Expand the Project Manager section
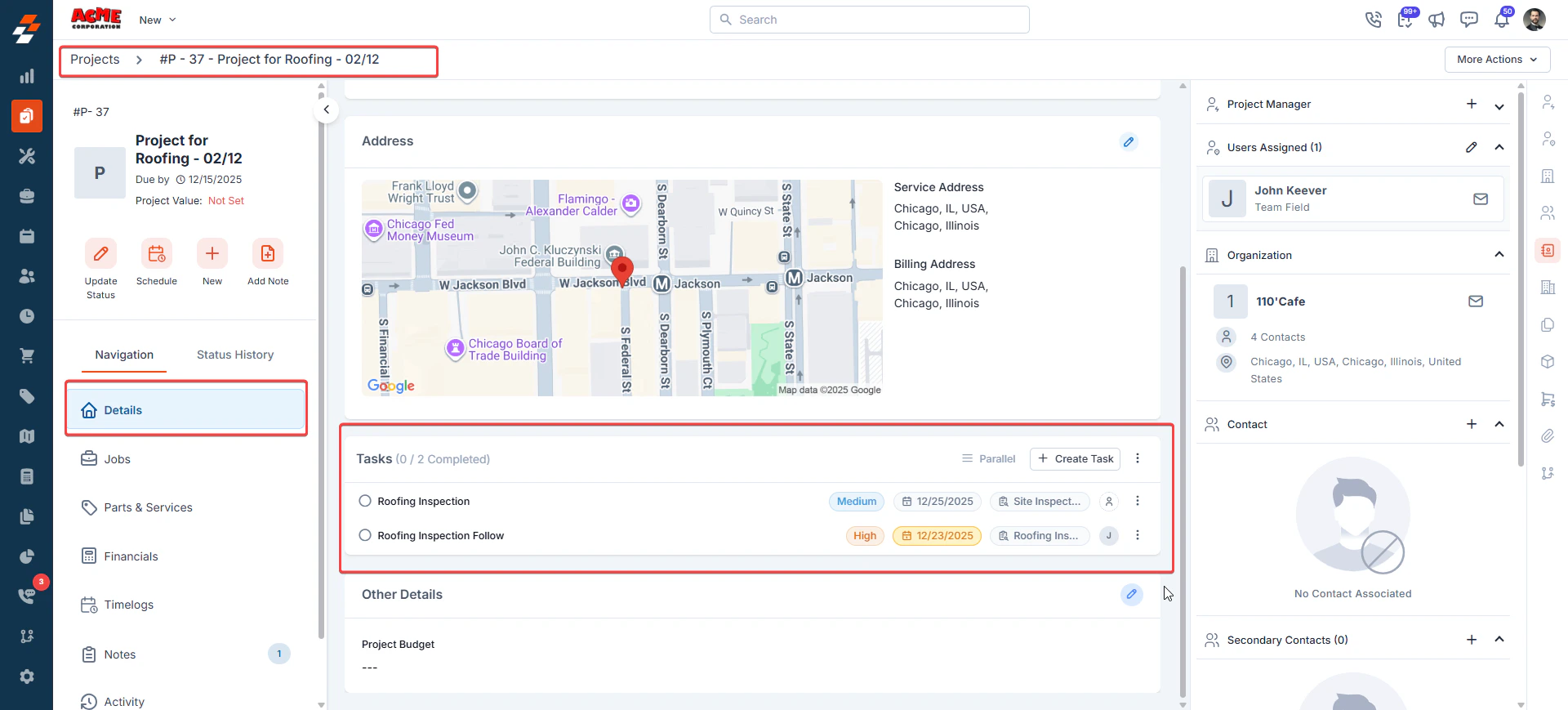The width and height of the screenshot is (1568, 710). [1499, 106]
